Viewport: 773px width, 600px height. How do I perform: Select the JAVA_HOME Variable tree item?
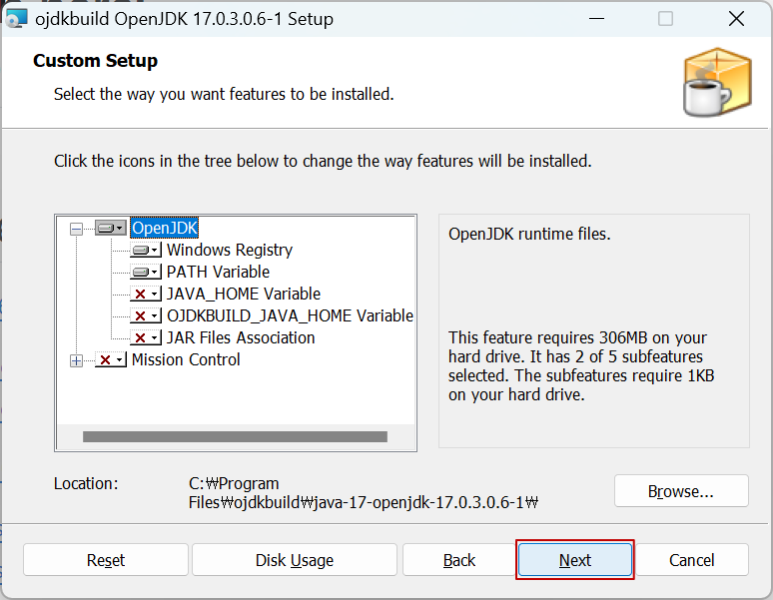244,294
